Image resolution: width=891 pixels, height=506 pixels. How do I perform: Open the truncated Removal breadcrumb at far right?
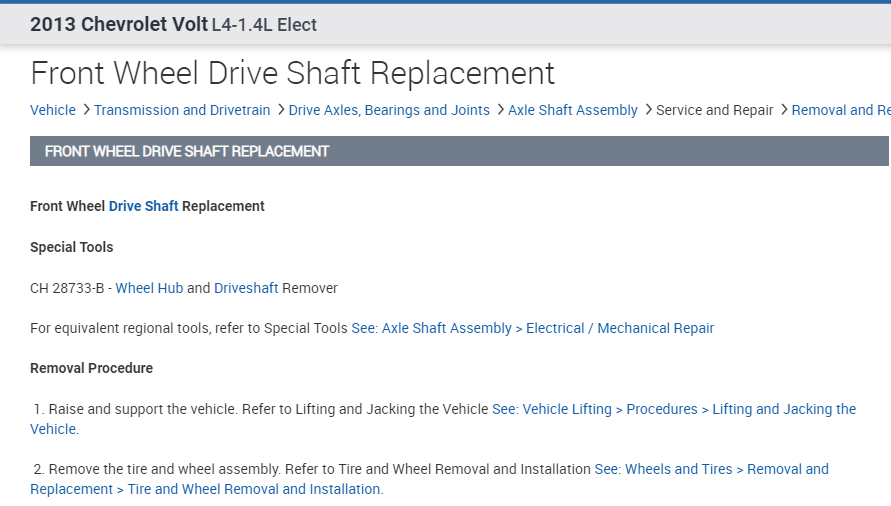click(840, 110)
